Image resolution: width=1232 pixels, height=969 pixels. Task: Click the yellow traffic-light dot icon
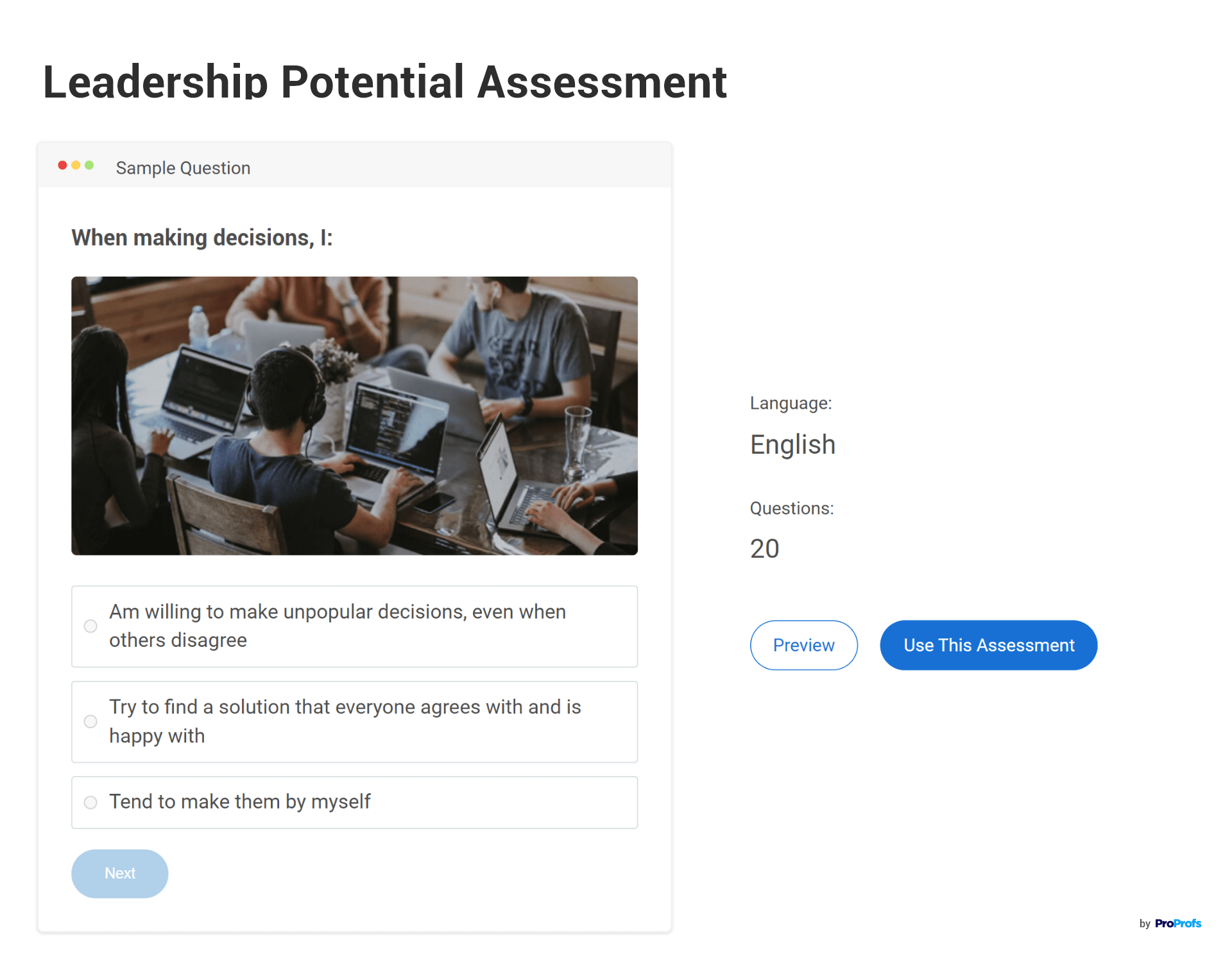pyautogui.click(x=74, y=165)
